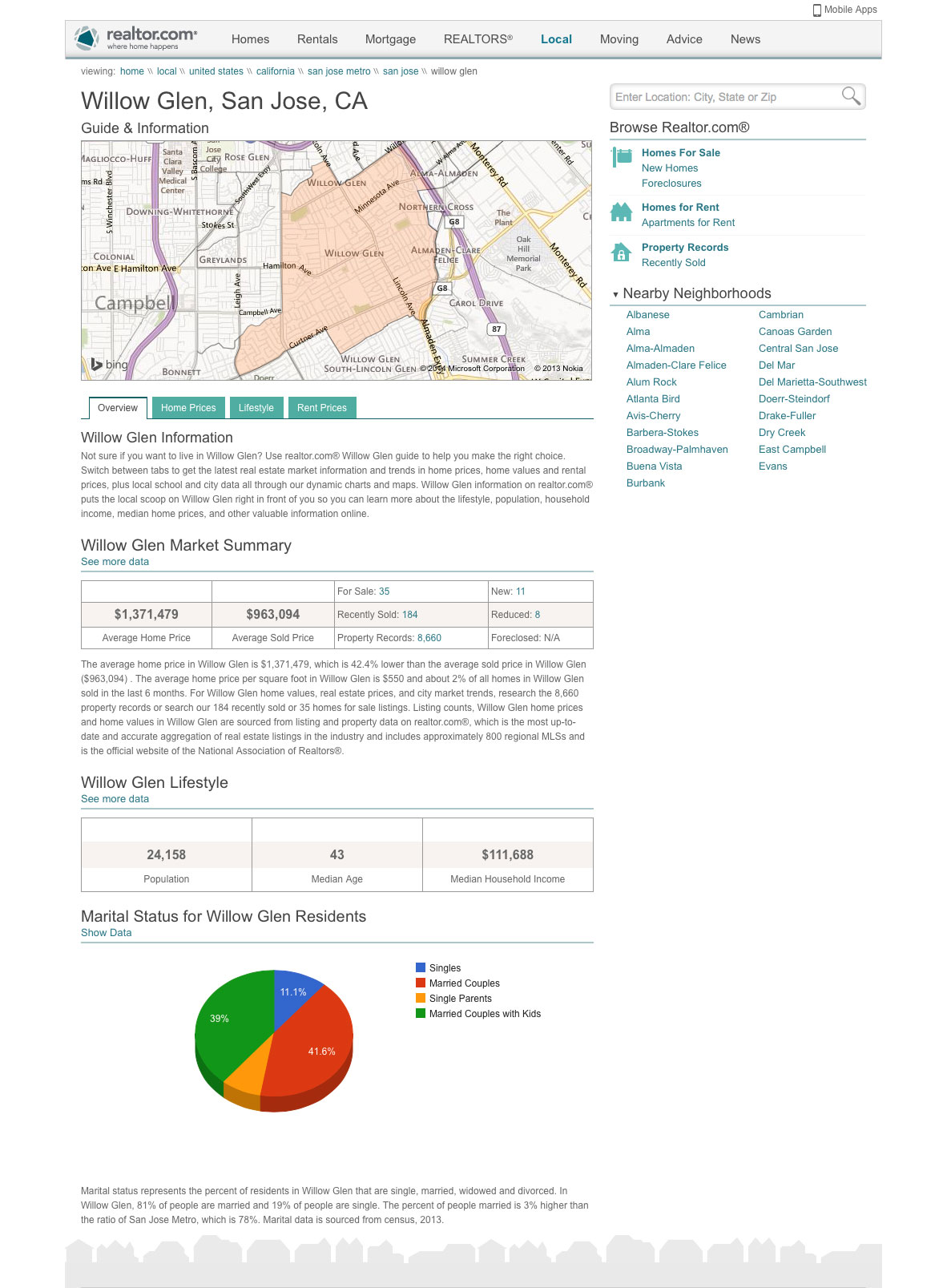This screenshot has height=1288, width=947.
Task: Click the san jose breadcrumb link
Action: [x=401, y=71]
